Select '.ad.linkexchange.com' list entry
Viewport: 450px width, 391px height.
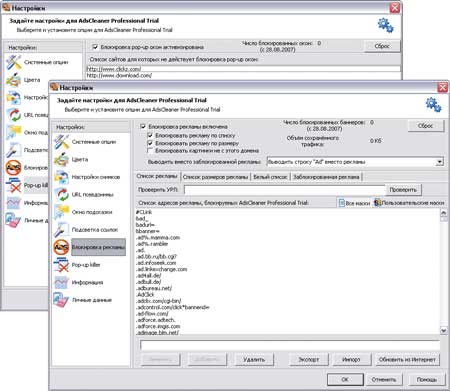(x=161, y=269)
